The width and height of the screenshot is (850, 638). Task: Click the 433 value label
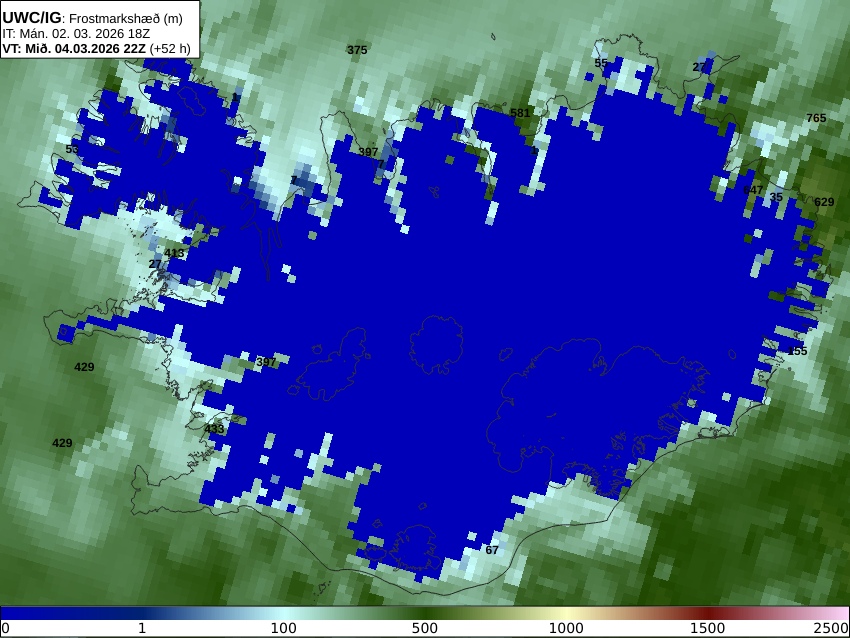click(x=214, y=429)
